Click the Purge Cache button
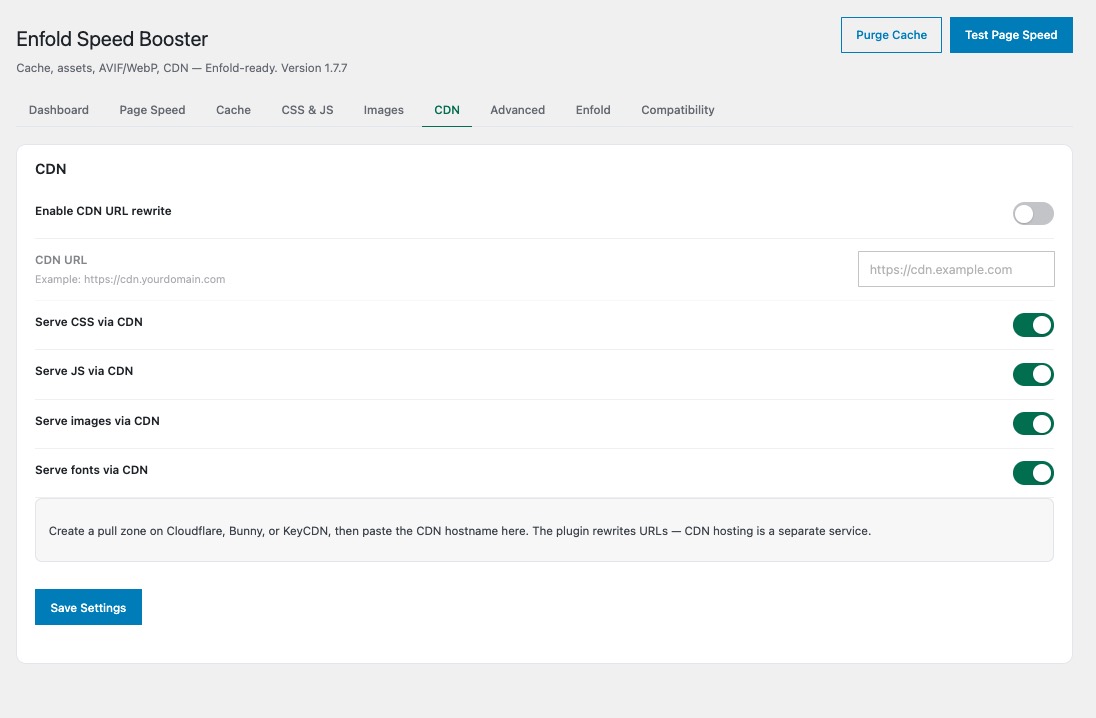This screenshot has width=1096, height=718. pos(891,35)
